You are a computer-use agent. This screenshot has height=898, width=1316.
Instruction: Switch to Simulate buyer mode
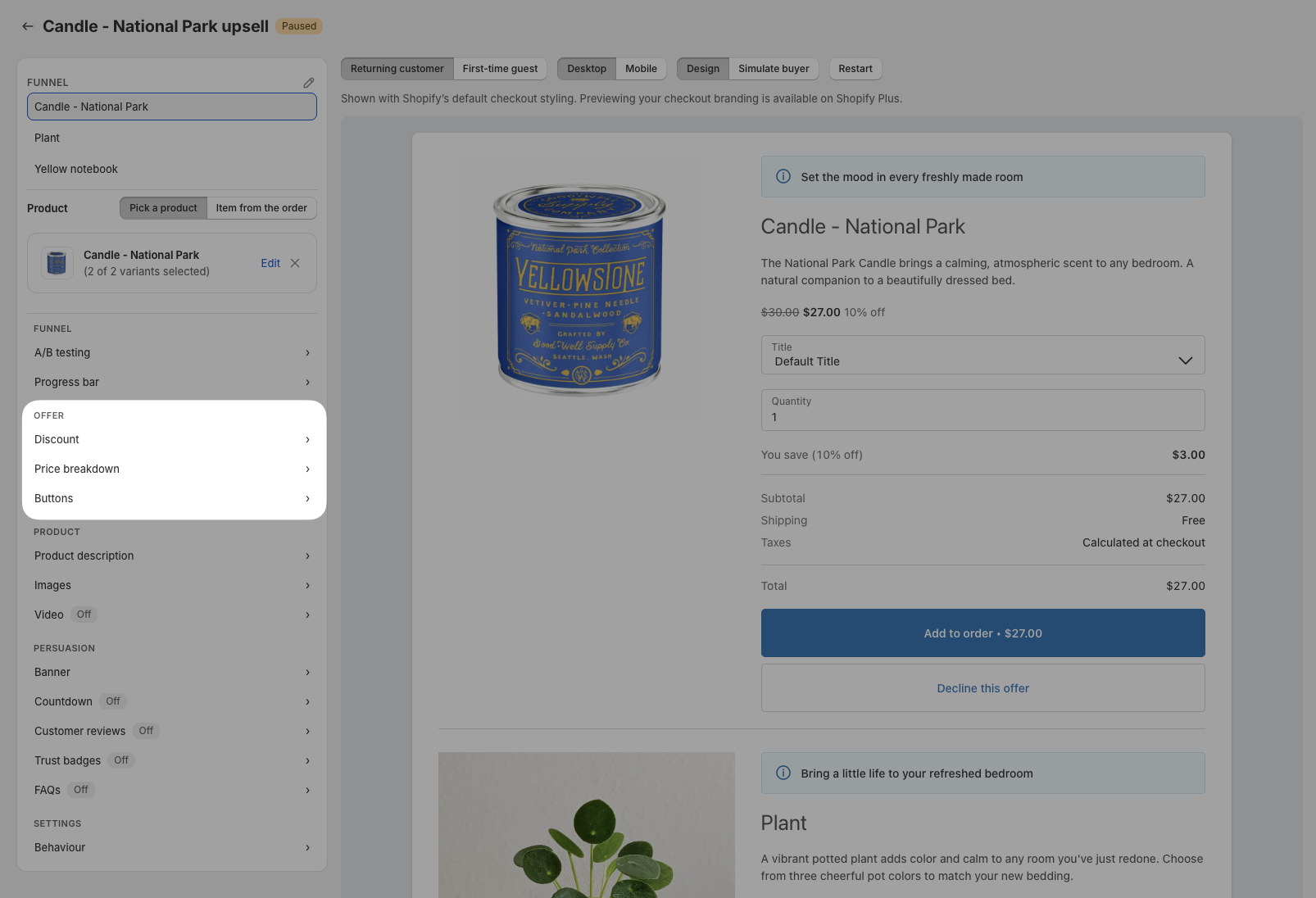(774, 69)
